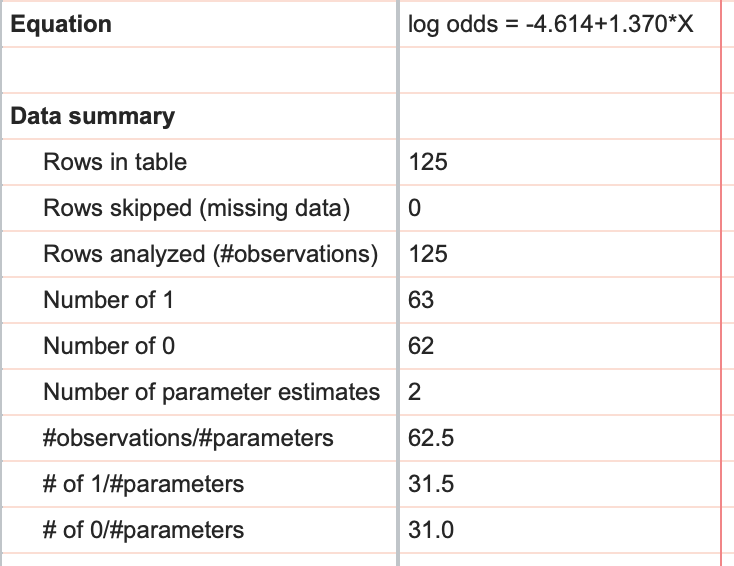Viewport: 734px width, 566px height.
Task: Select the Rows analyzed (#observations) label
Action: (x=210, y=254)
